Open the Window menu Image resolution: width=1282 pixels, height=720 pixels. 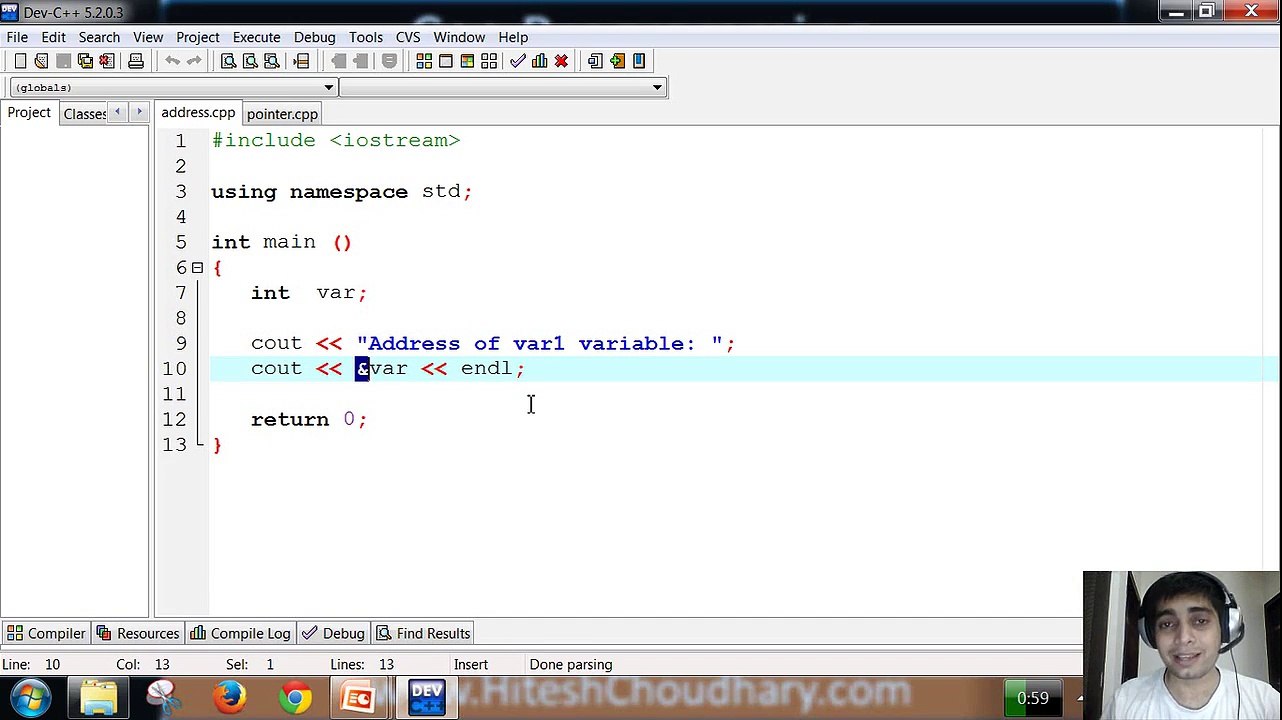(459, 37)
